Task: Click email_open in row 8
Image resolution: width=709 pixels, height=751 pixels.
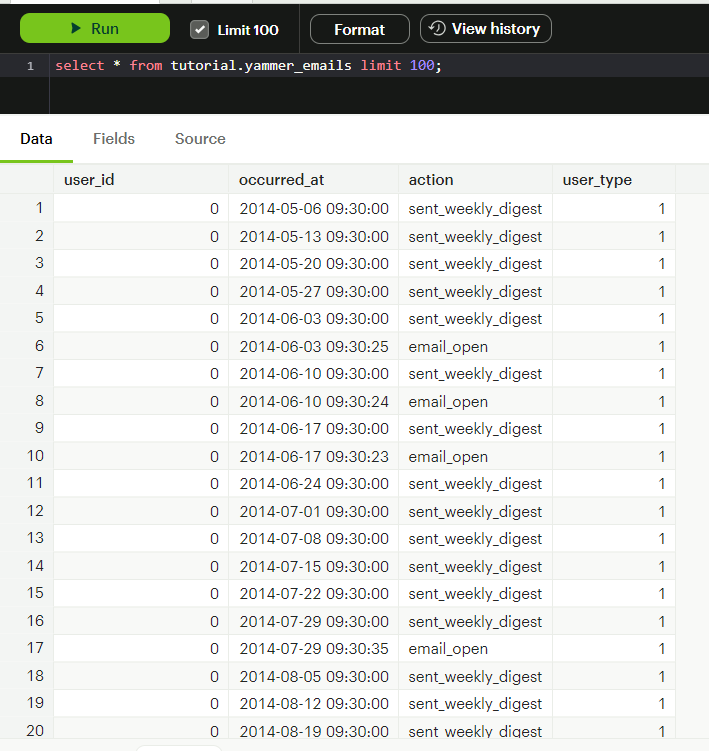Action: pos(448,402)
